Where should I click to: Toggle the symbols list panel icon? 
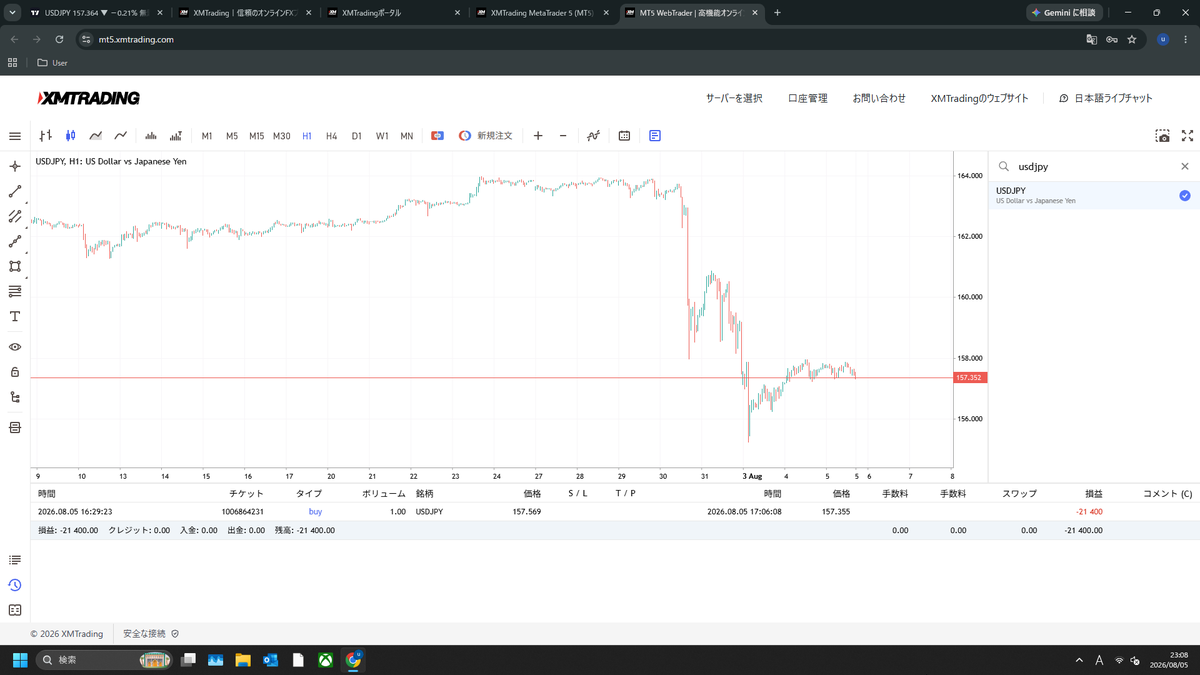(x=655, y=136)
